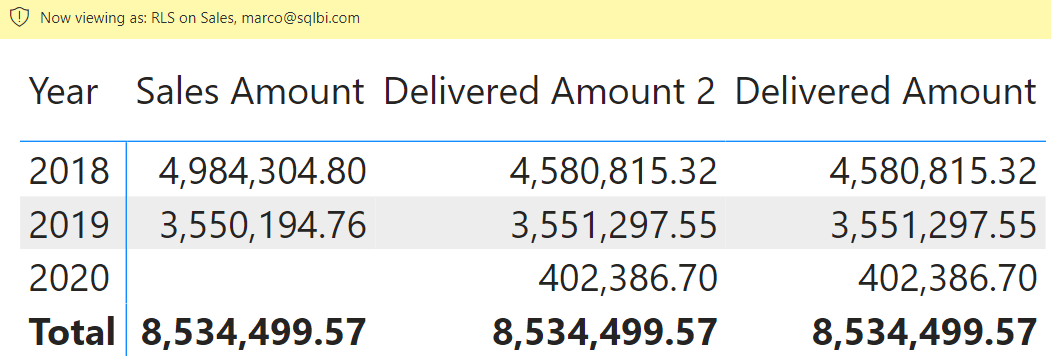The height and width of the screenshot is (362, 1051).
Task: Click 2018 Delivered Amount 2 value 4,580,815.32
Action: 613,171
